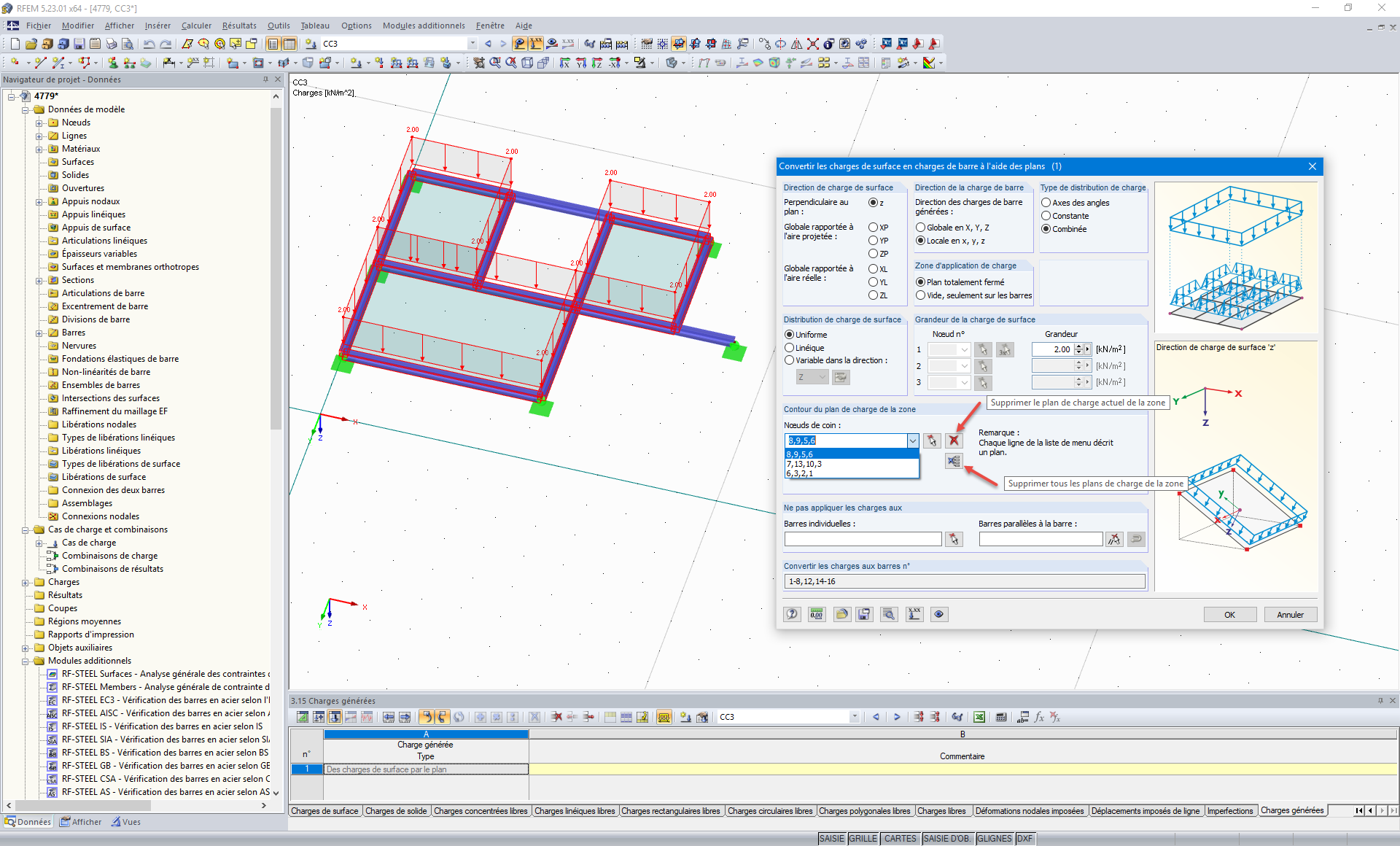Viewport: 1400px width, 846px height.
Task: Expand the Charges folder in navigator
Action: (x=26, y=582)
